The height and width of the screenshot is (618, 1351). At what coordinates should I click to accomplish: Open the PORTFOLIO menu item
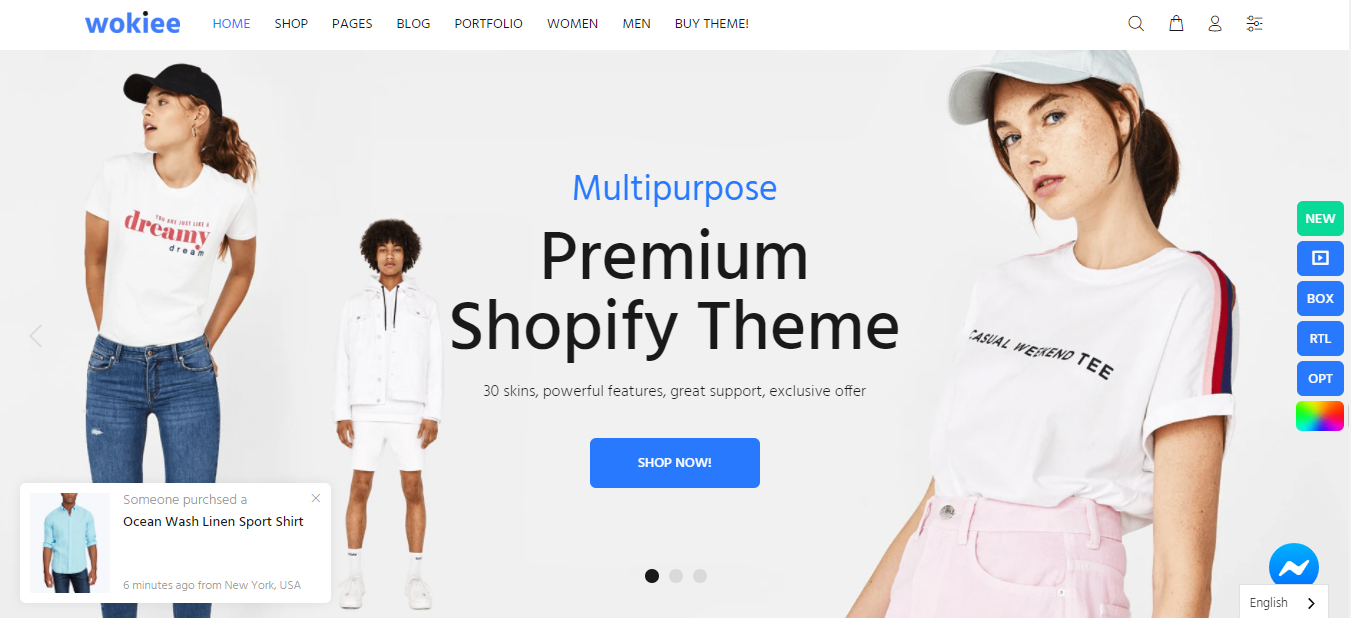(x=488, y=23)
